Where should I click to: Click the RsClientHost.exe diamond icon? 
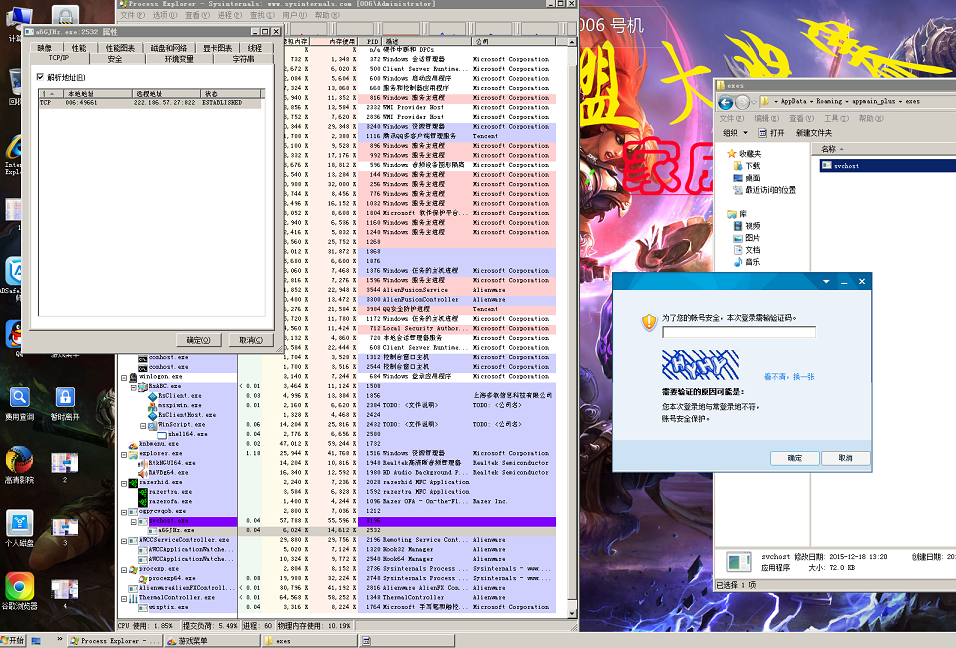(152, 415)
